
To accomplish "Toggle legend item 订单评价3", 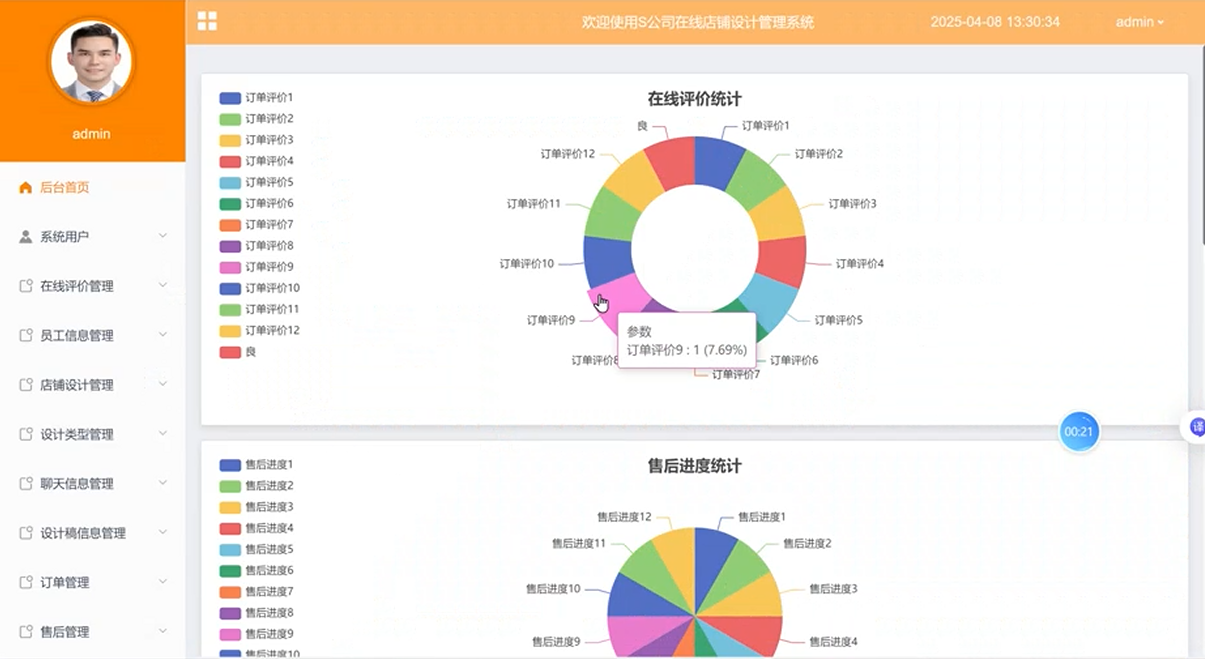I will click(256, 140).
